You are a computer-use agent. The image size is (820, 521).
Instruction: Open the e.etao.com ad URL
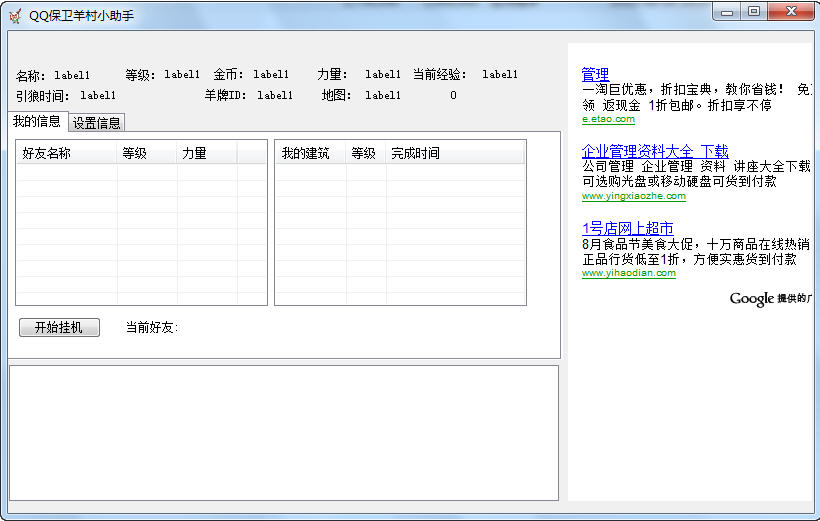[608, 119]
